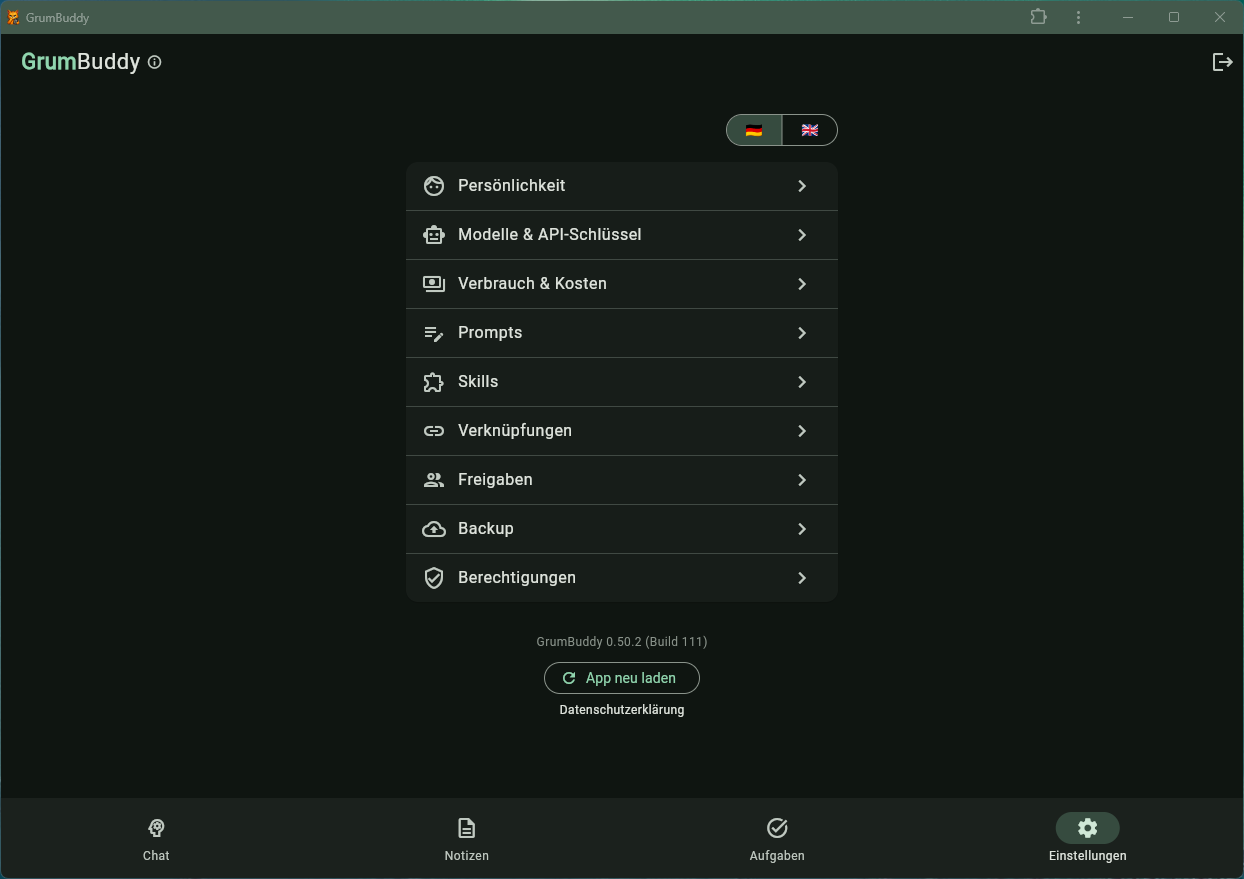
Task: Switch language to German flag
Action: point(754,130)
